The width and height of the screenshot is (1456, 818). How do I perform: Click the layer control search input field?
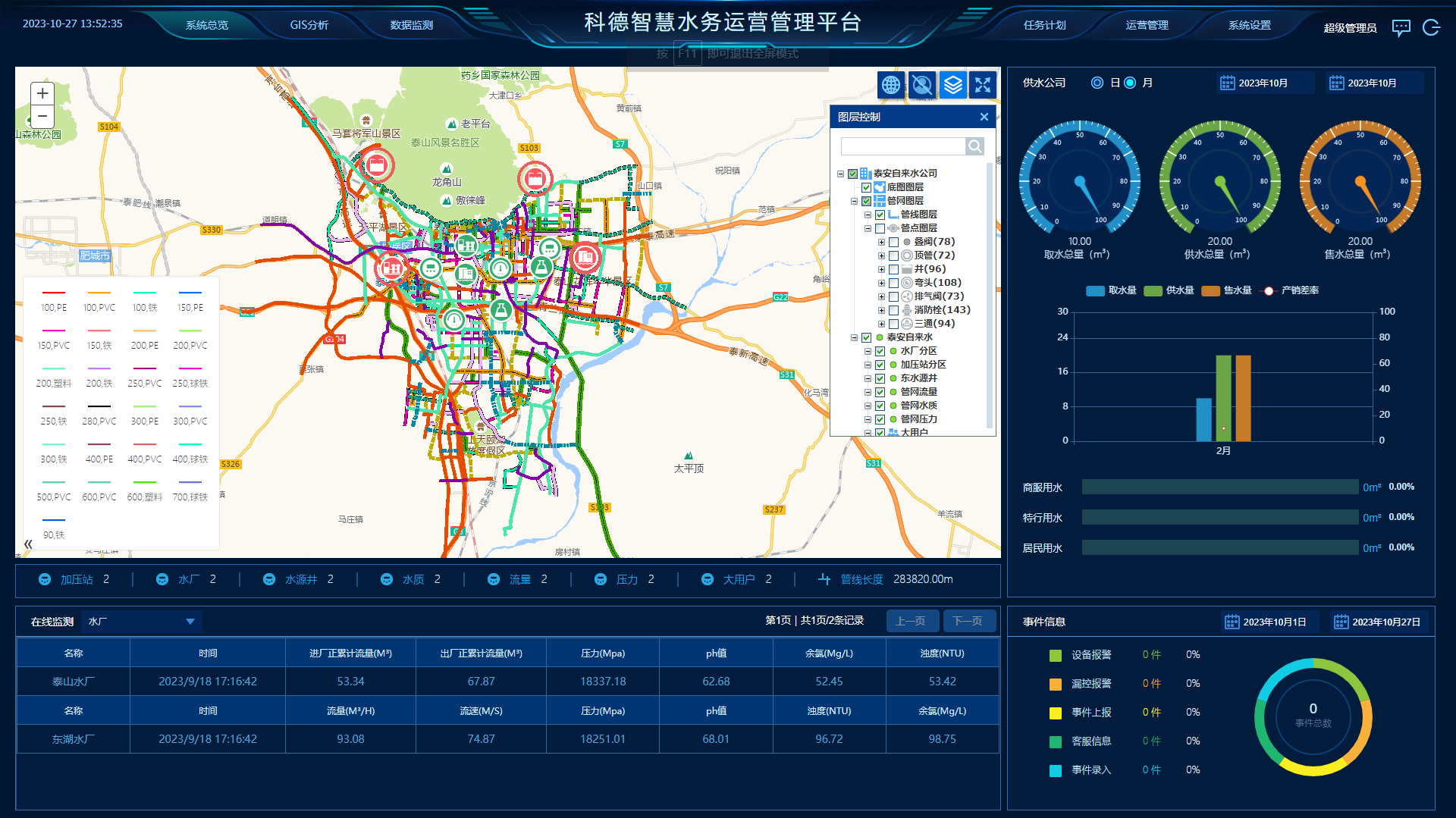coord(902,146)
